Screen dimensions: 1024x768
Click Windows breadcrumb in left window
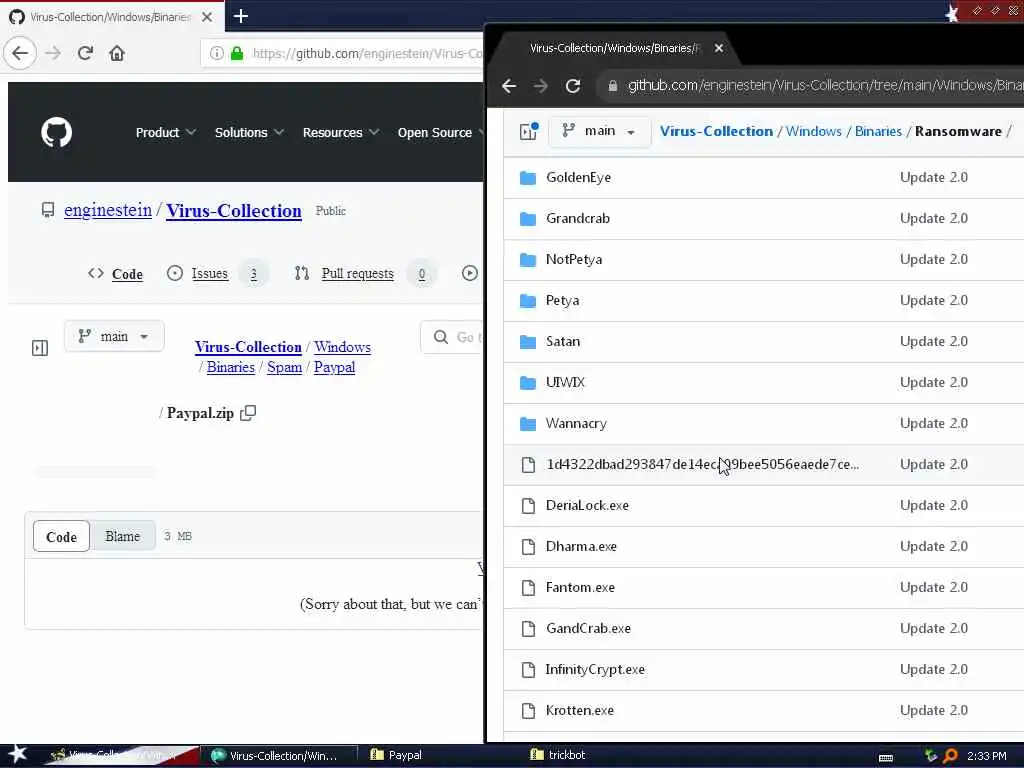click(x=342, y=347)
